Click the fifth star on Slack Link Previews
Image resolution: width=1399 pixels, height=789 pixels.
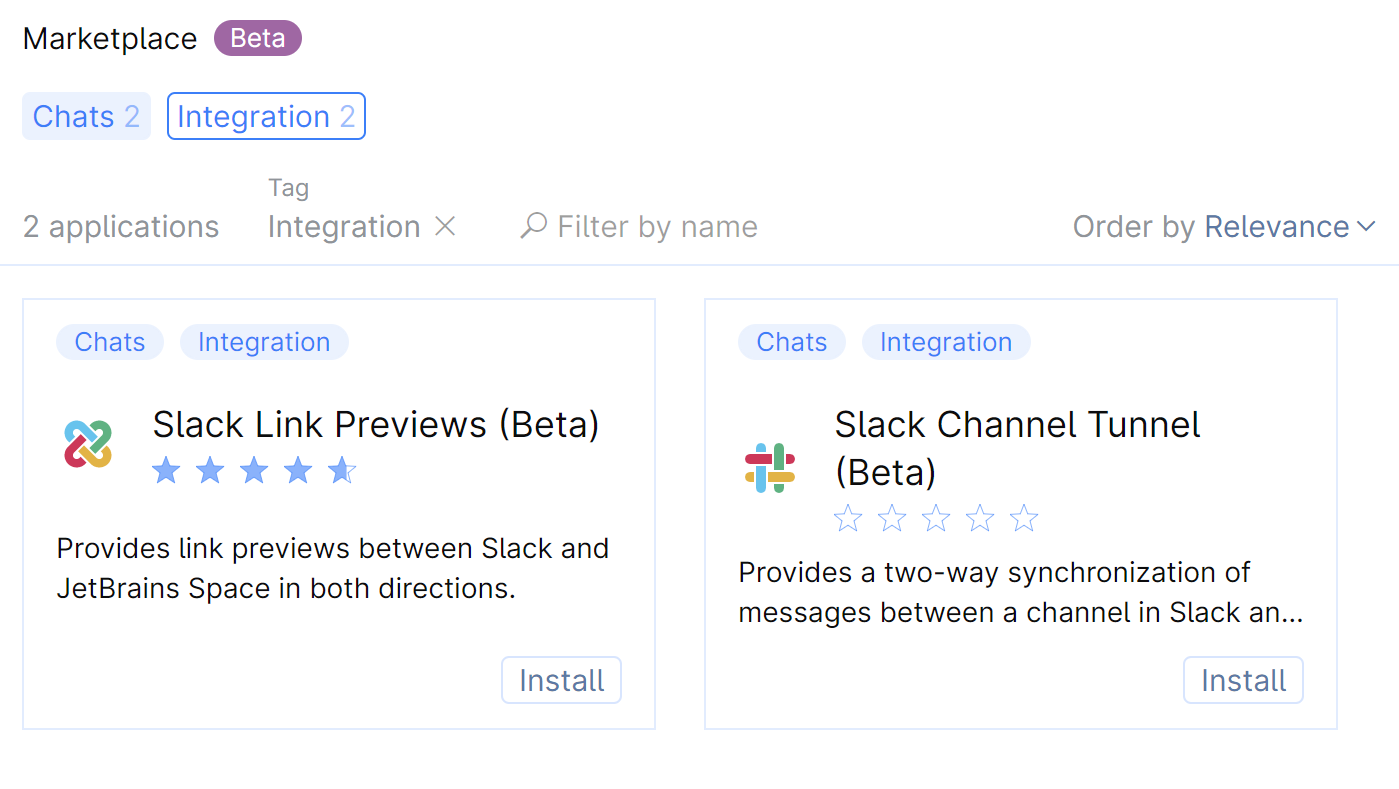point(341,469)
